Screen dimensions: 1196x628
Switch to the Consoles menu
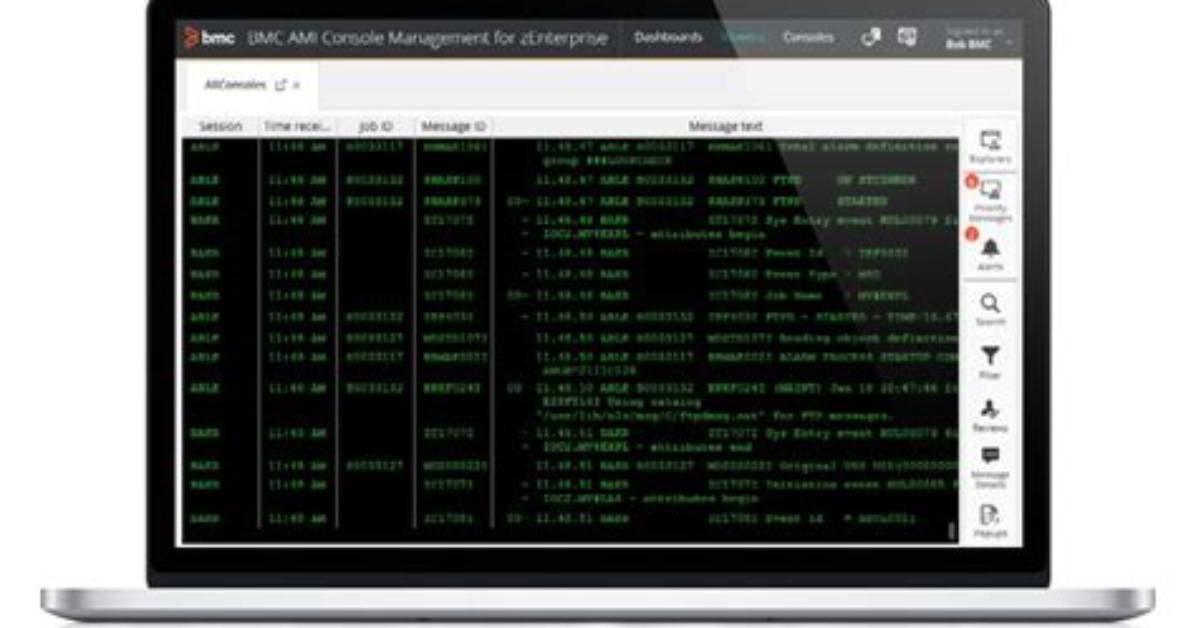click(808, 37)
